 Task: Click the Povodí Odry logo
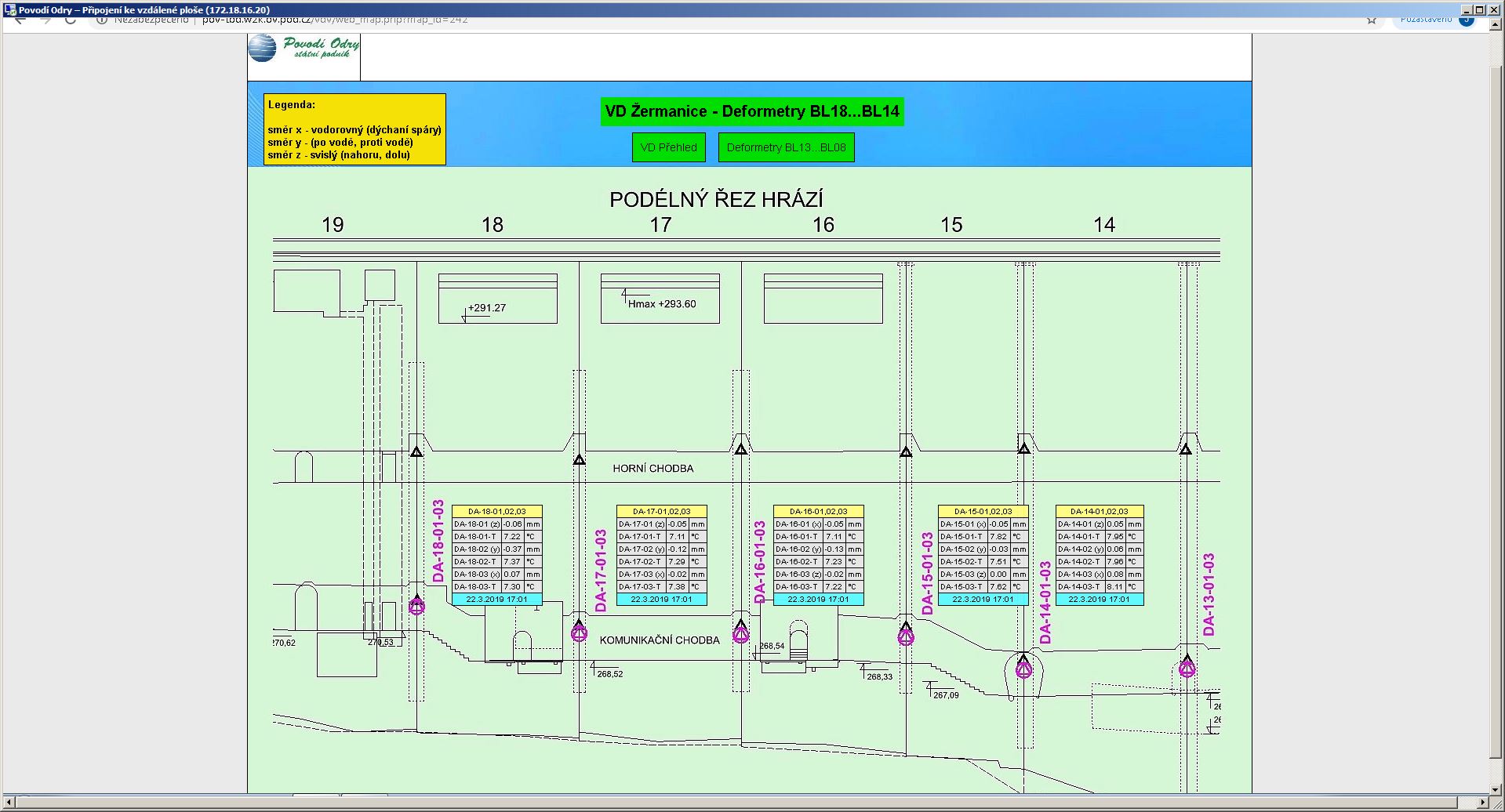point(304,49)
